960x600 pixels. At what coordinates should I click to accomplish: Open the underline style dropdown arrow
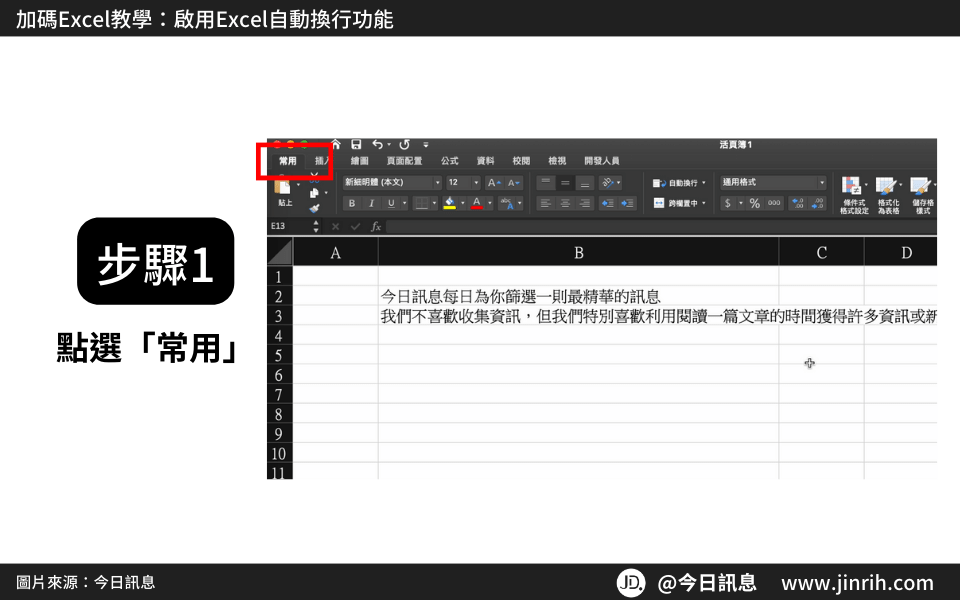(x=405, y=203)
